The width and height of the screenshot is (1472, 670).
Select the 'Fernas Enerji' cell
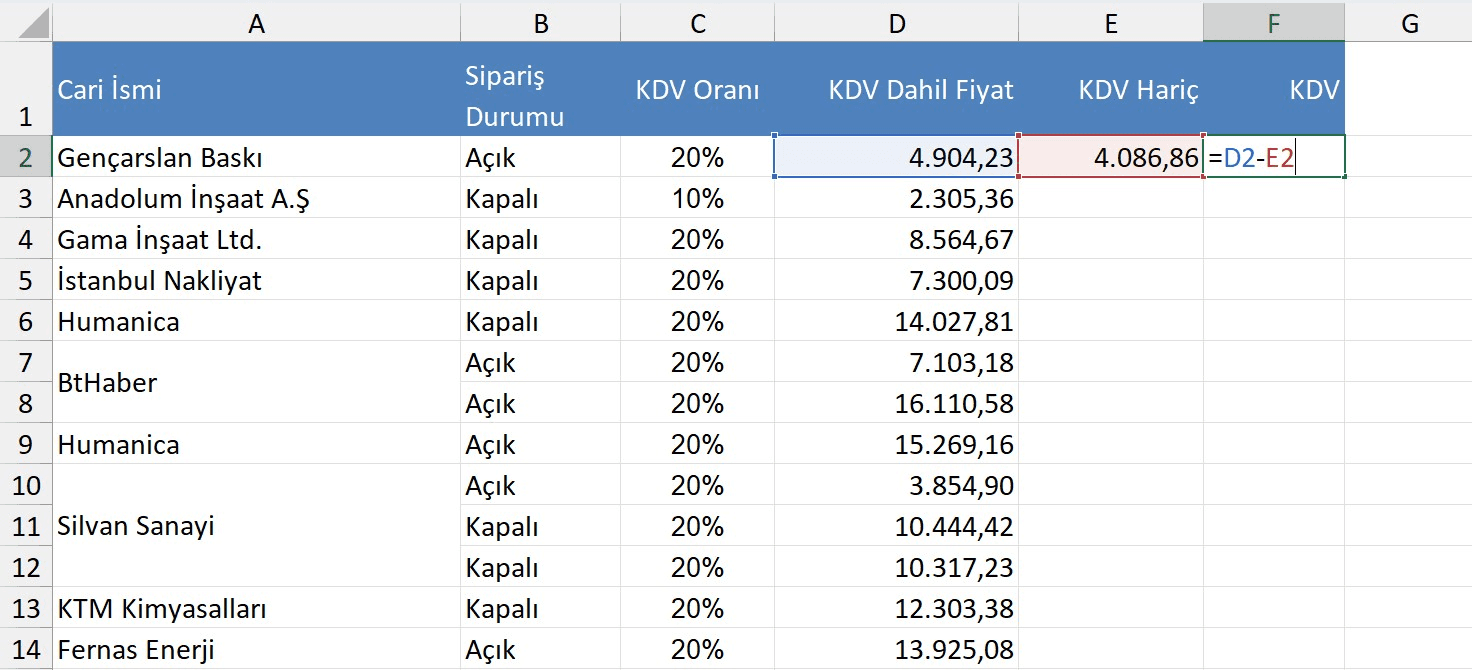coord(256,649)
